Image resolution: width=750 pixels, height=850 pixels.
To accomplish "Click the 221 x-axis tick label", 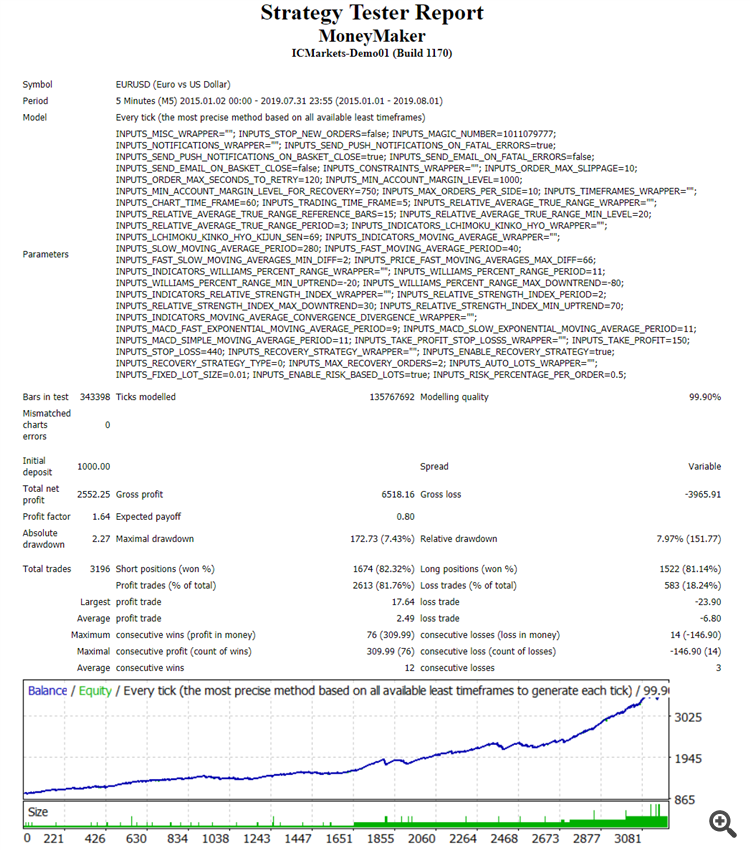I will 54,839.
